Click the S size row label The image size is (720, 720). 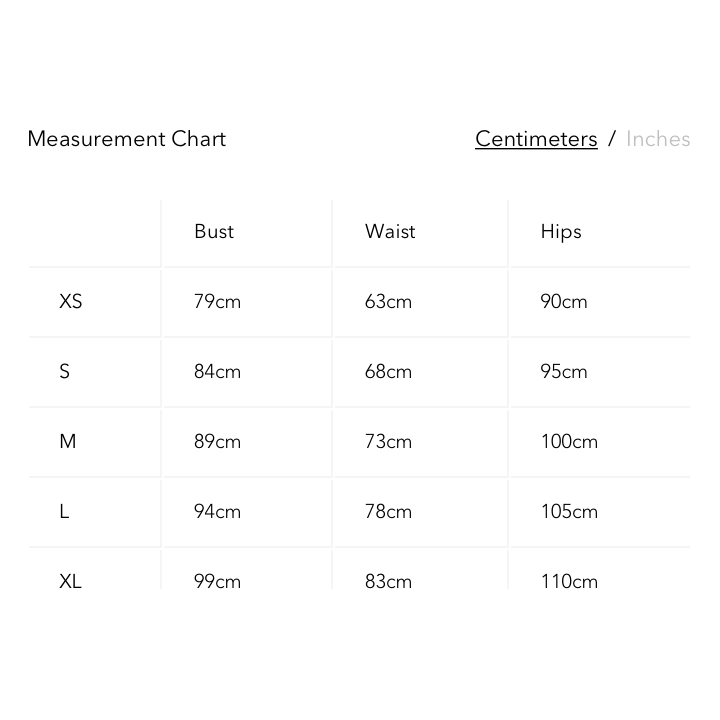(x=65, y=371)
